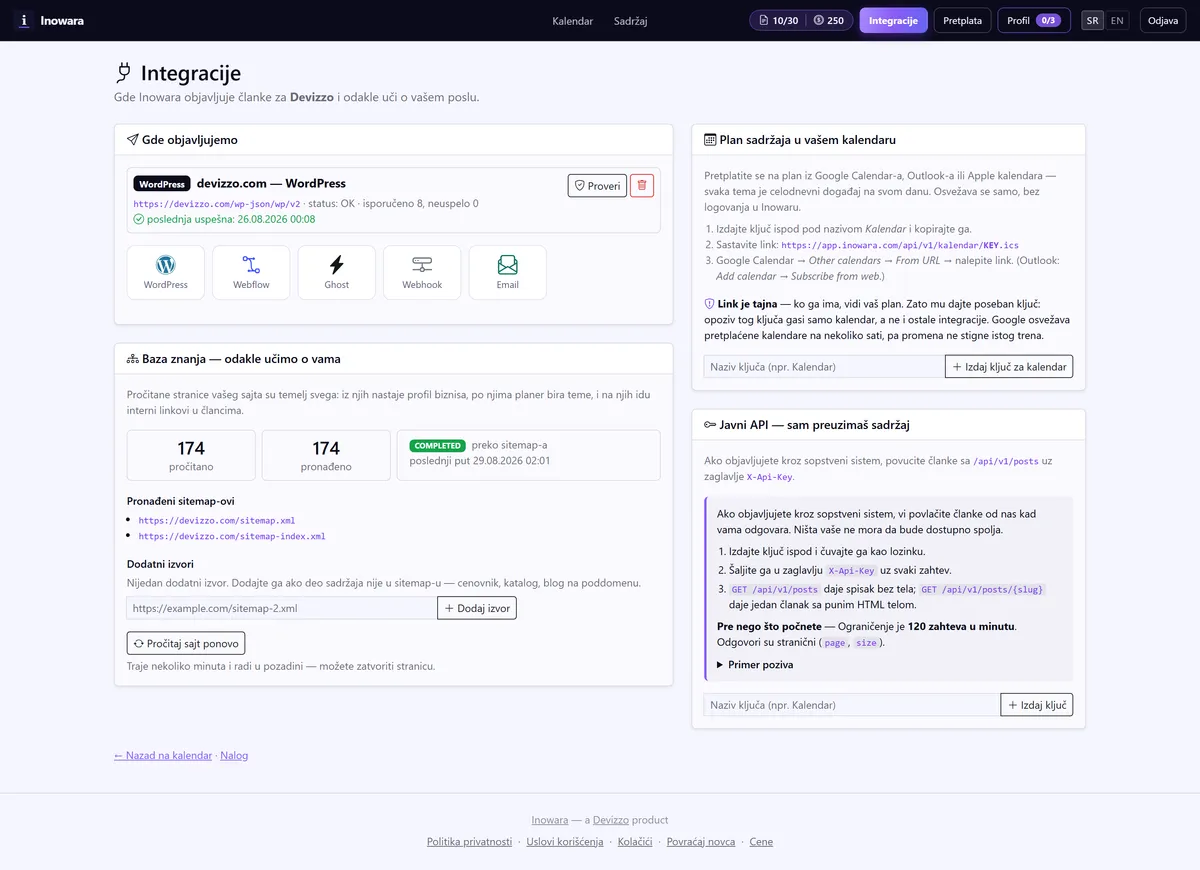Image resolution: width=1200 pixels, height=870 pixels.
Task: Select the WordPress integration tile
Action: click(x=166, y=272)
